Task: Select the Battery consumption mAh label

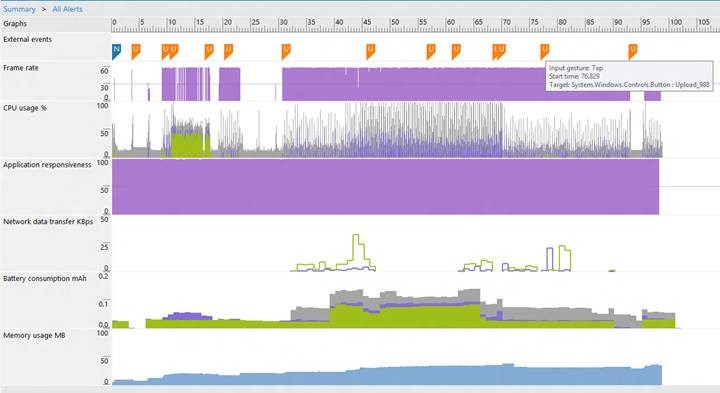Action: 45,279
